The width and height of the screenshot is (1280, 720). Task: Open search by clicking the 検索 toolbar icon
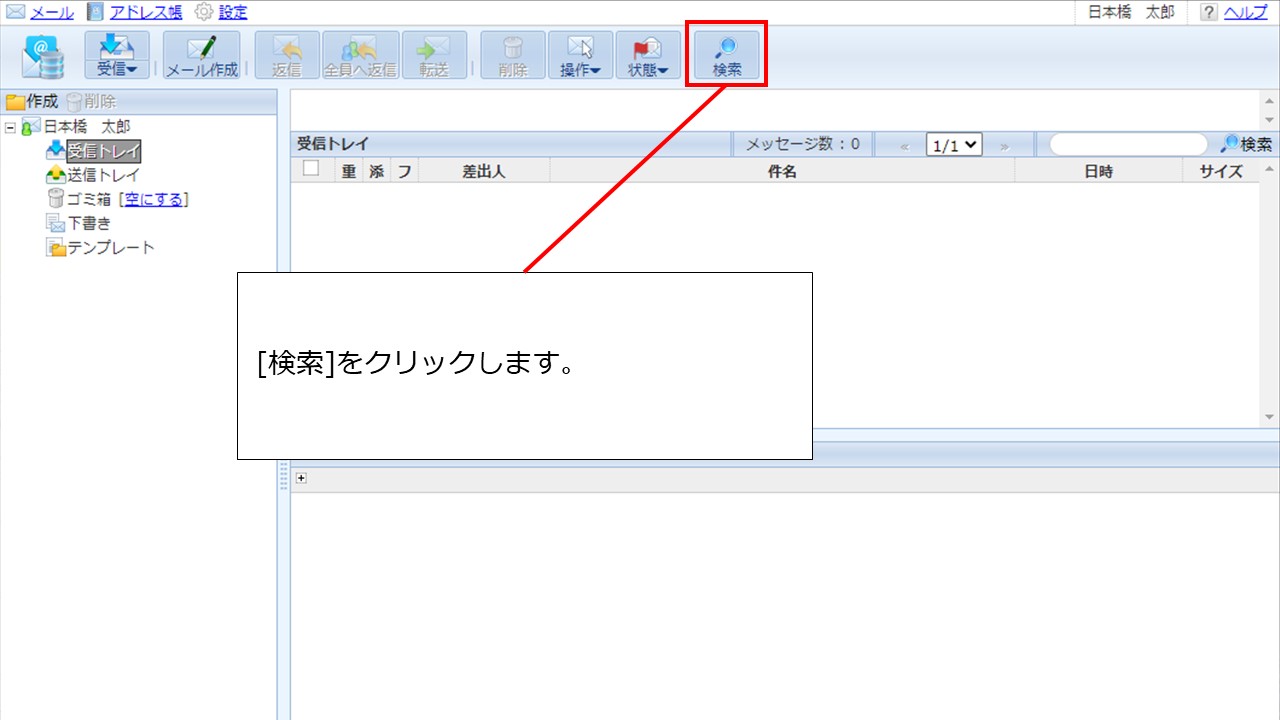coord(726,54)
